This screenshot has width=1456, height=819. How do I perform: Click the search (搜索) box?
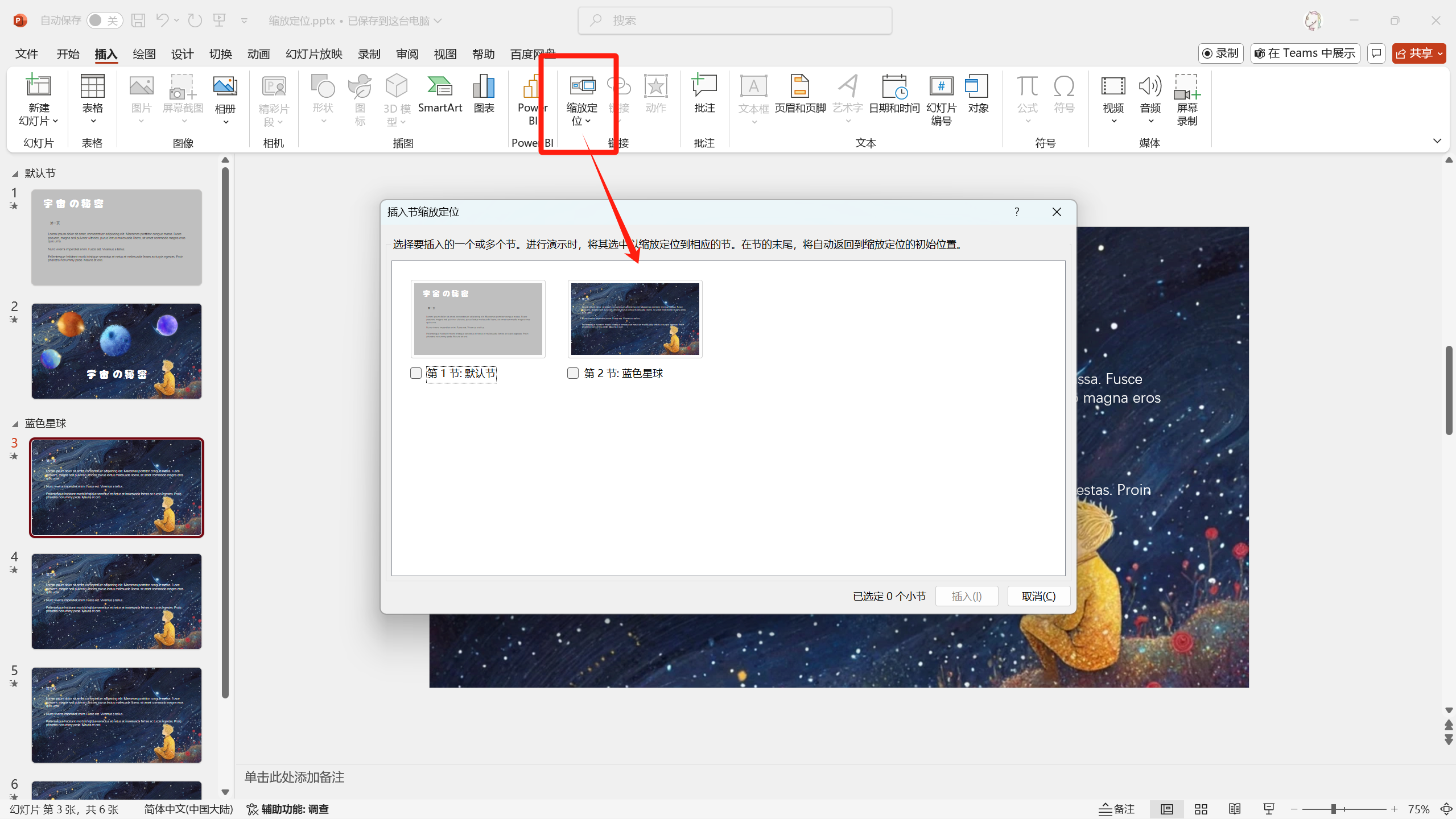[735, 20]
